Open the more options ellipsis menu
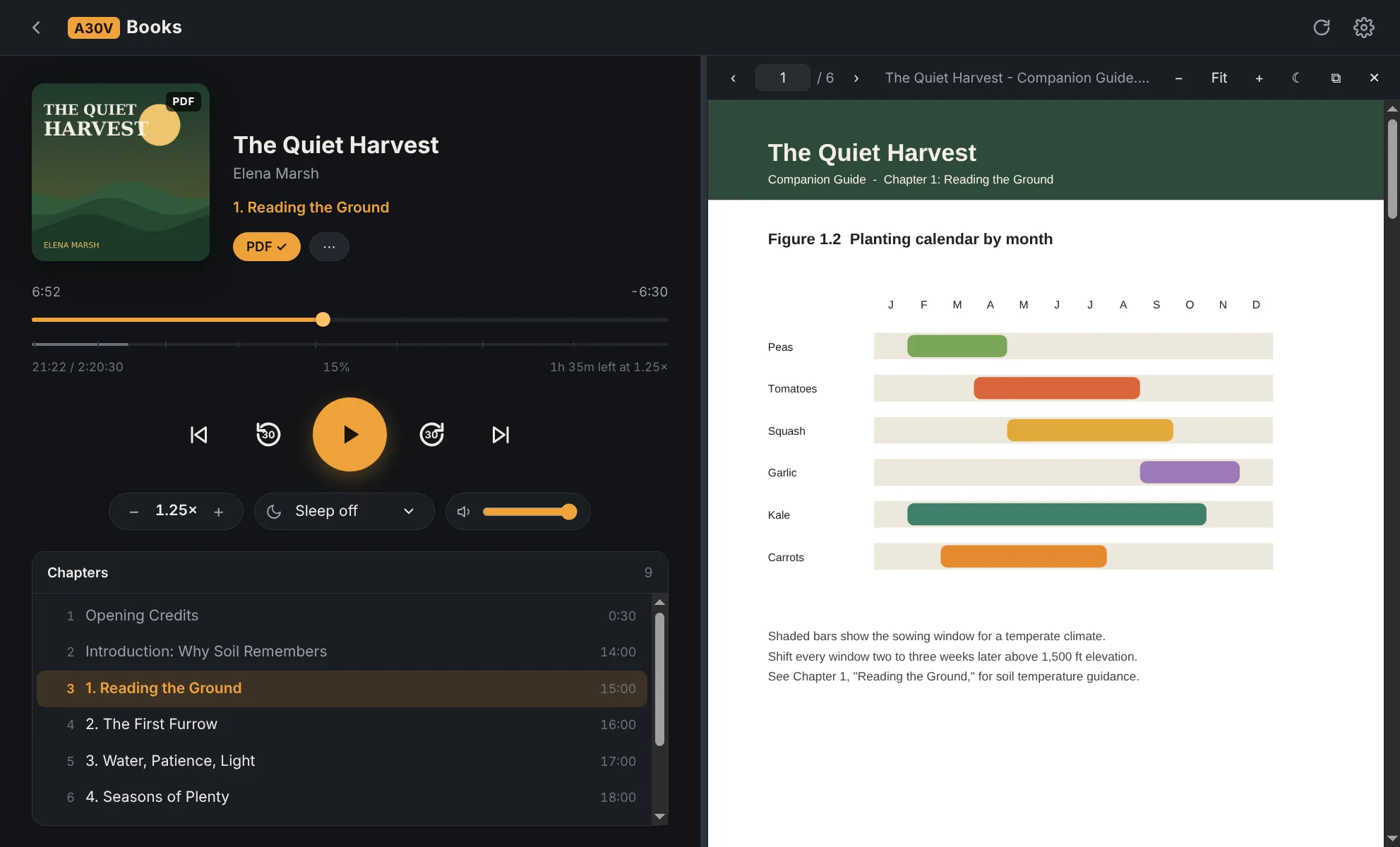Screen dimensions: 1400x847 coord(329,247)
